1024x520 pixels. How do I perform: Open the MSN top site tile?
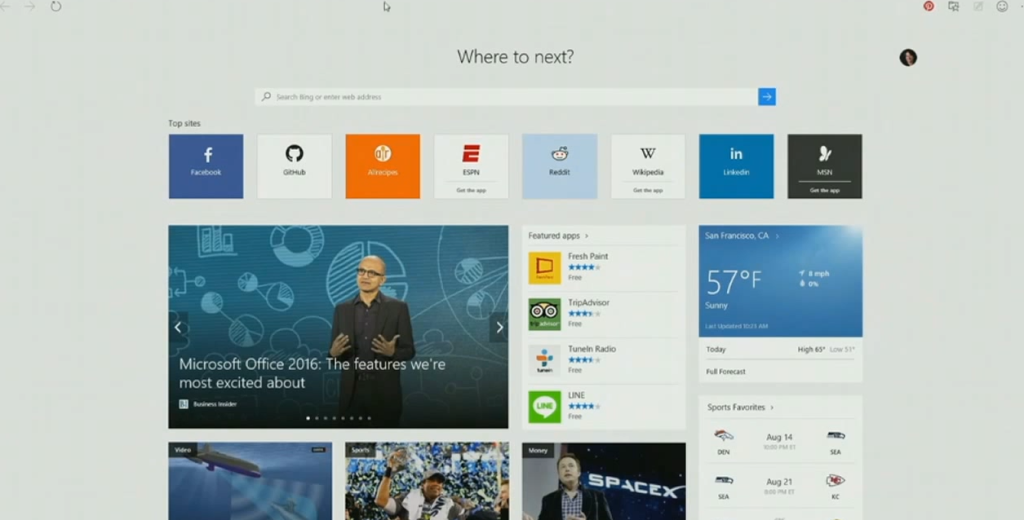point(825,167)
